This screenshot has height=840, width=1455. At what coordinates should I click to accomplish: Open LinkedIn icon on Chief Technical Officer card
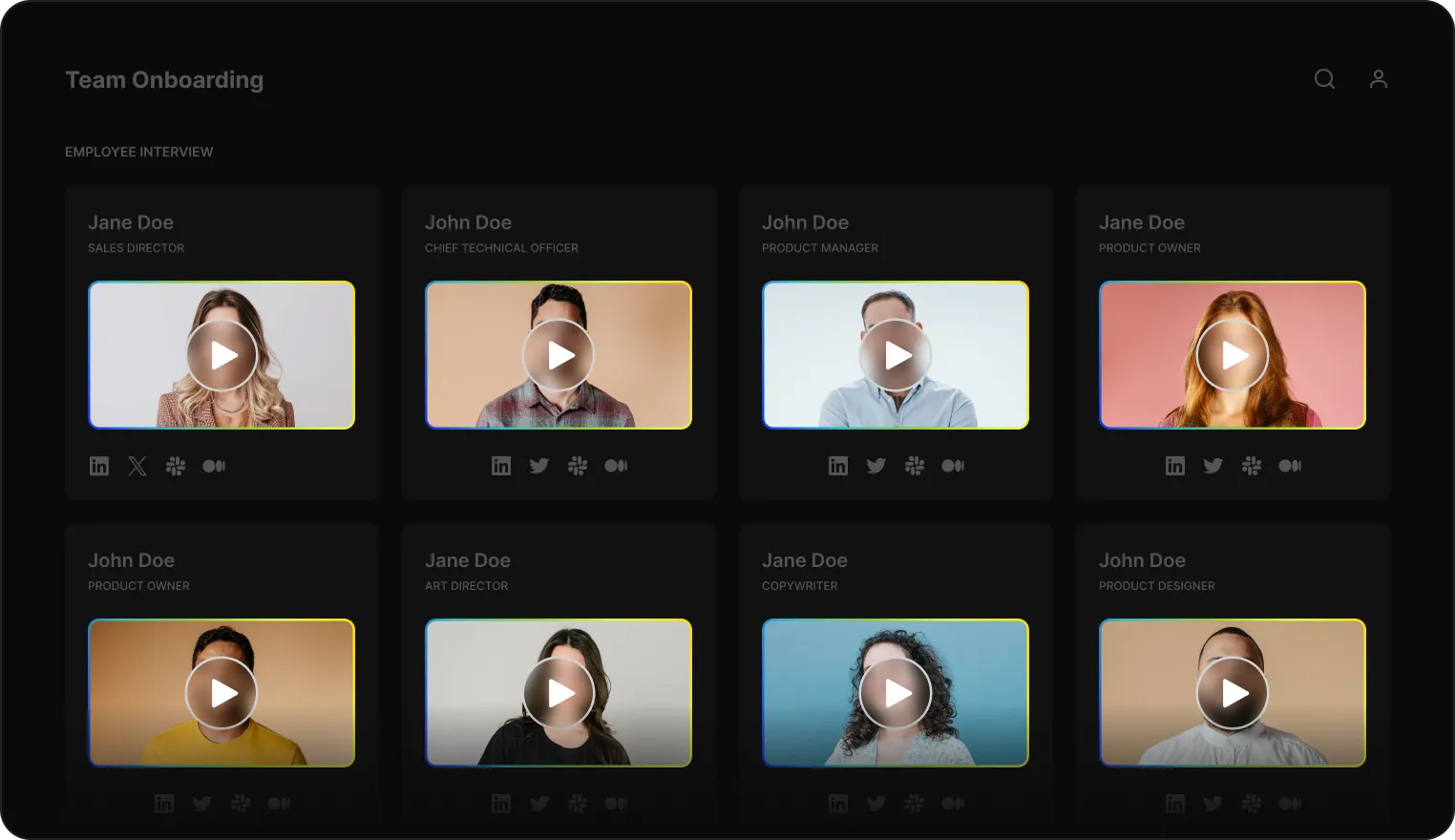pyautogui.click(x=501, y=466)
